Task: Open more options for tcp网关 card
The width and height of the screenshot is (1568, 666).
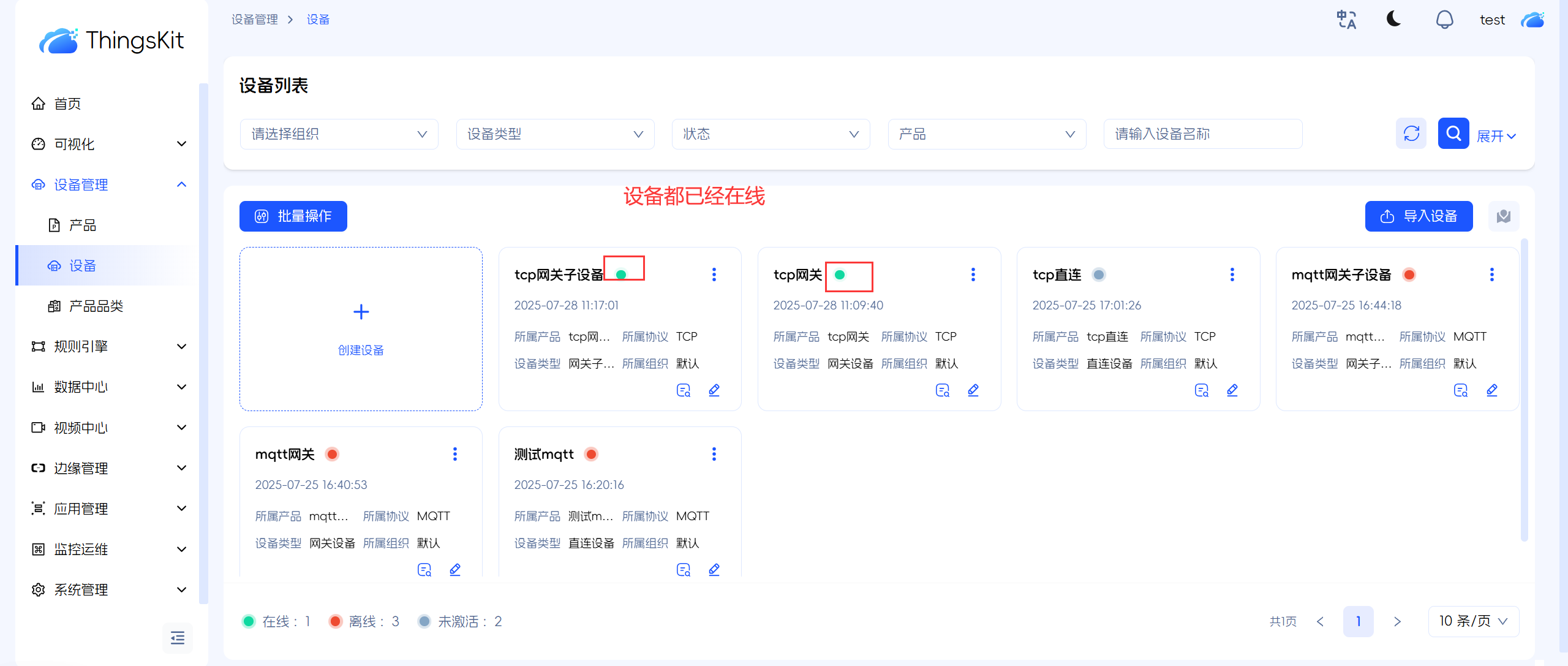Action: point(973,274)
